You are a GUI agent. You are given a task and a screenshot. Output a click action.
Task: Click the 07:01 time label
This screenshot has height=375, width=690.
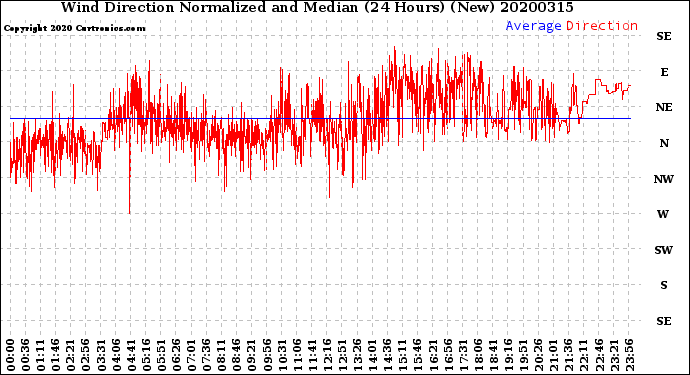191,355
